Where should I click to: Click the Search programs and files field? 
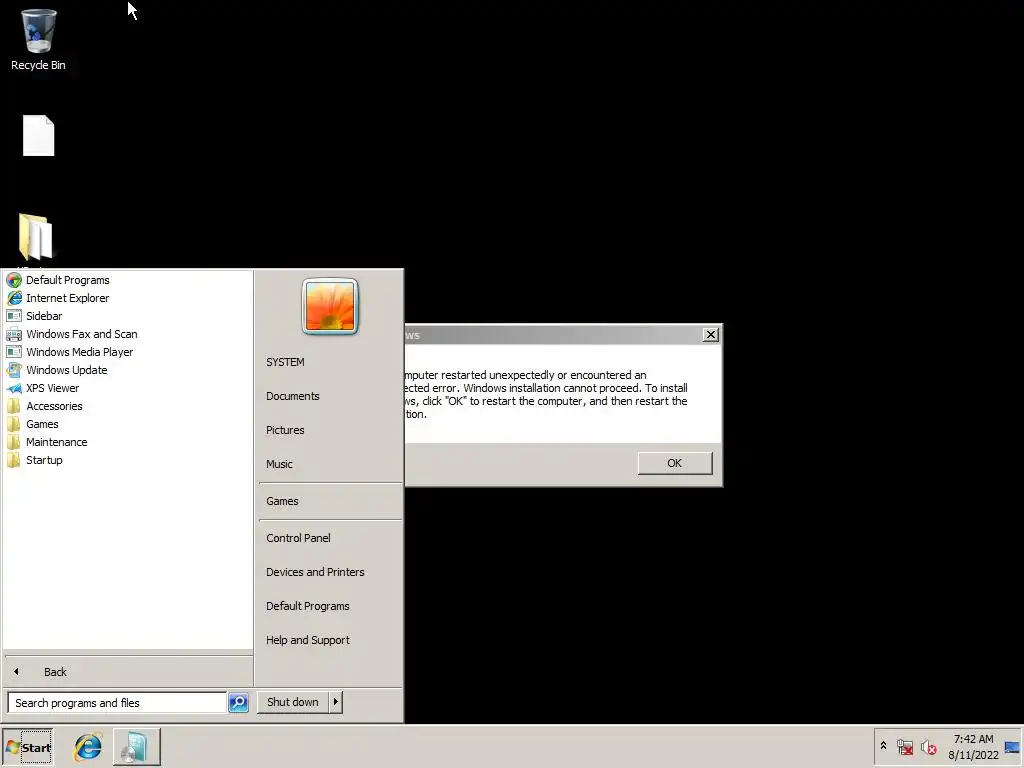(x=118, y=703)
